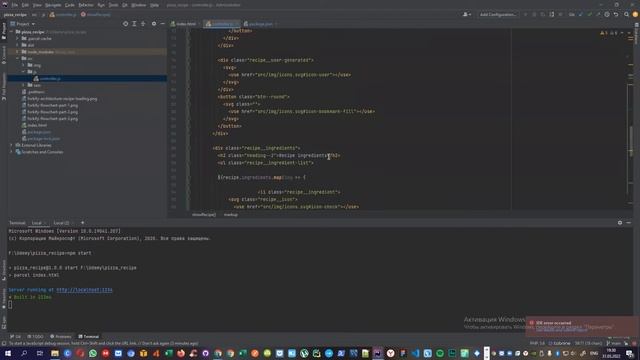Viewport: 640px width, 360px height.
Task: Click the blue Update Project arrow icon
Action: [580, 14]
